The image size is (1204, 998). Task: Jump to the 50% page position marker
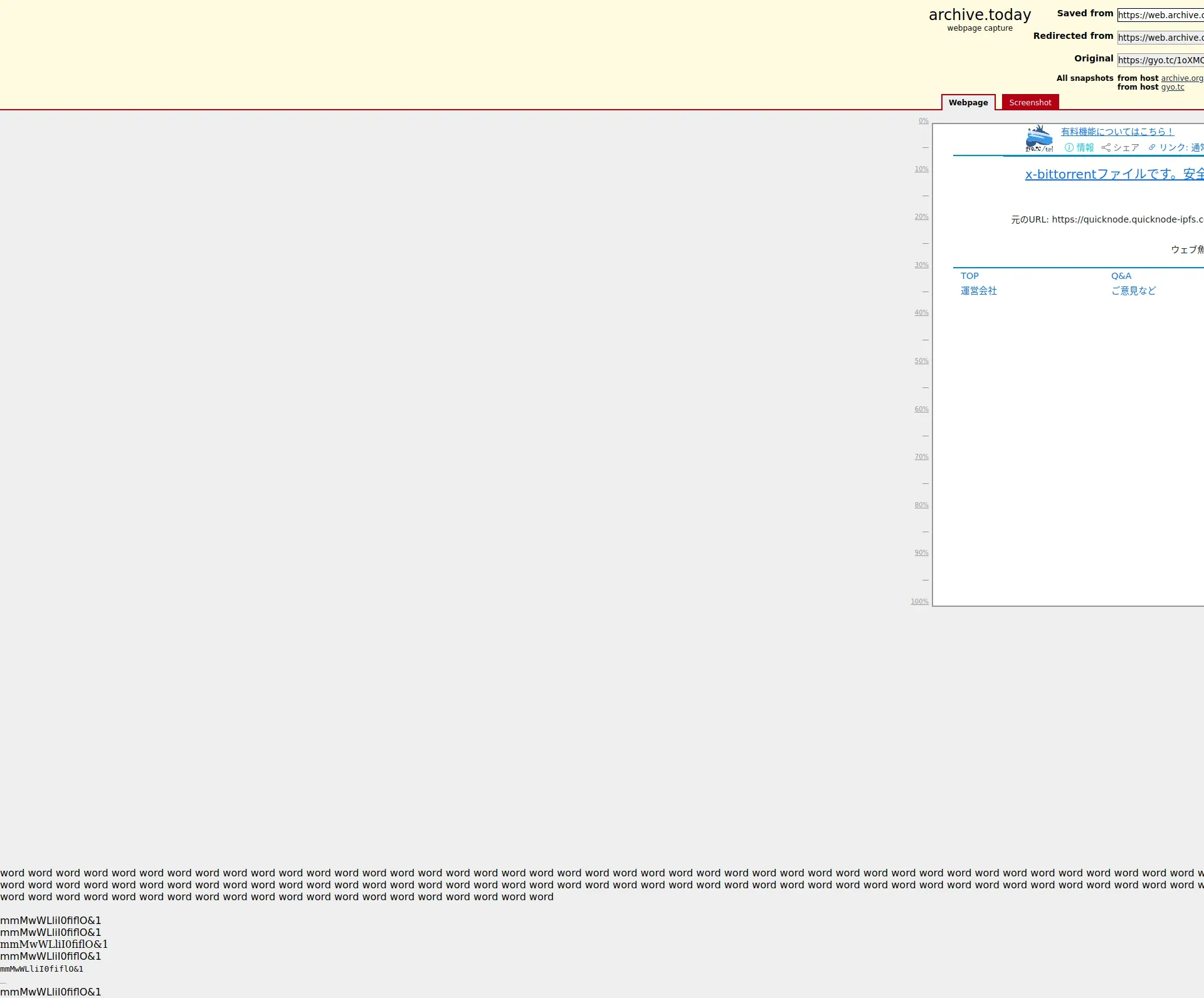[921, 361]
